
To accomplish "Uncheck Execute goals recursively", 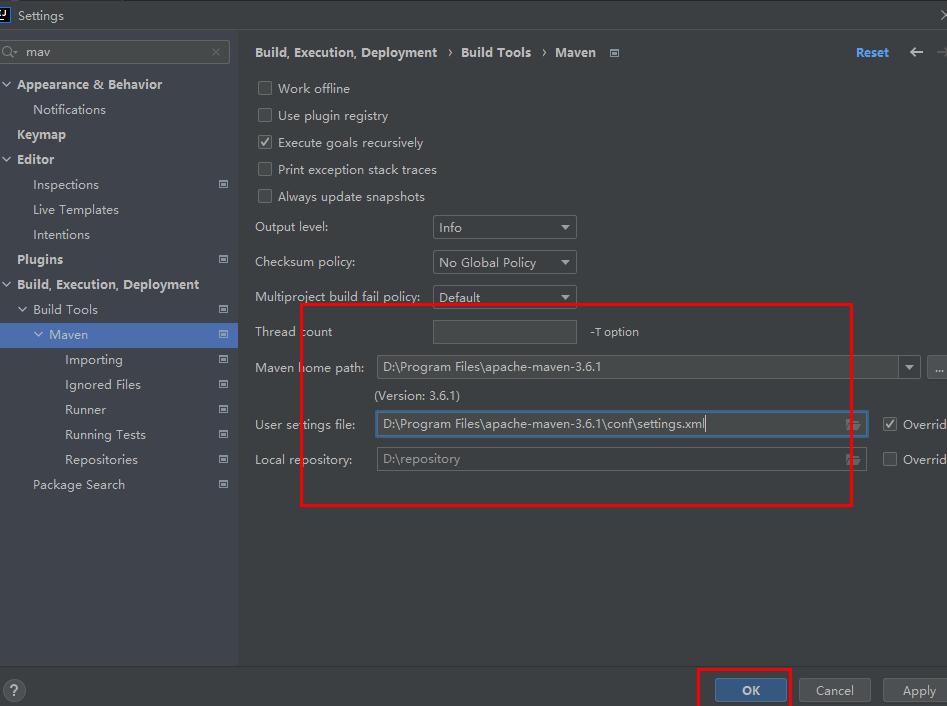I will pos(265,142).
